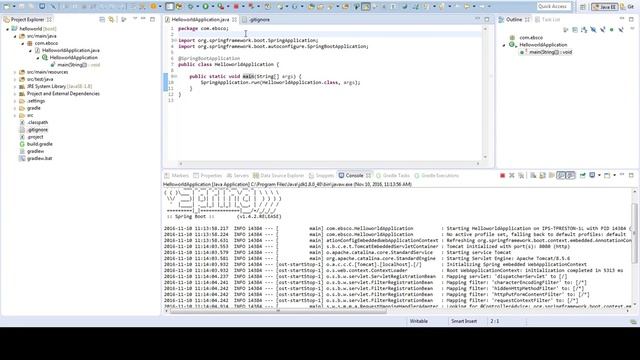
Task: Expand src/test/java folder arrow
Action: [15, 79]
